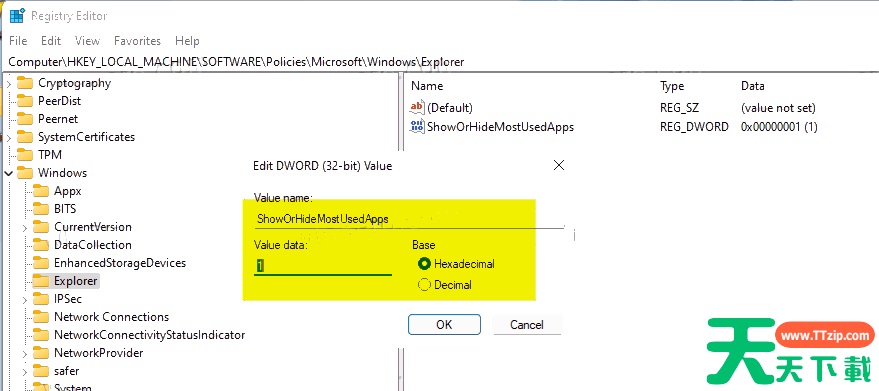Image resolution: width=879 pixels, height=391 pixels.
Task: Click the Cryptography folder icon
Action: (25, 83)
